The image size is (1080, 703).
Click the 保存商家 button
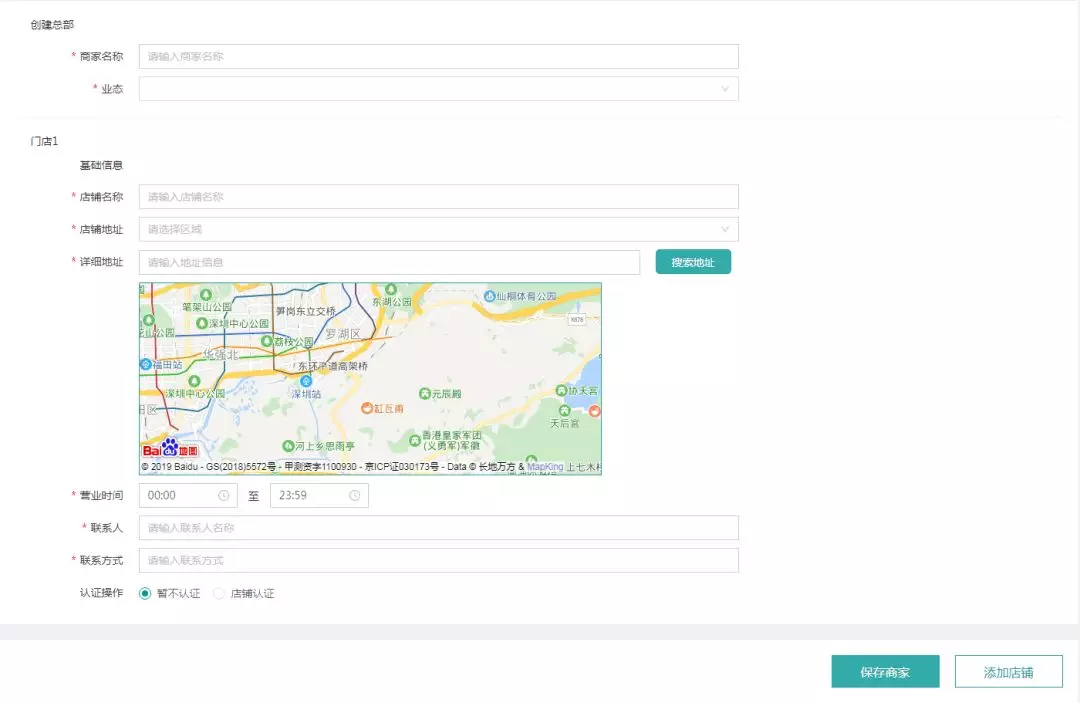coord(885,672)
